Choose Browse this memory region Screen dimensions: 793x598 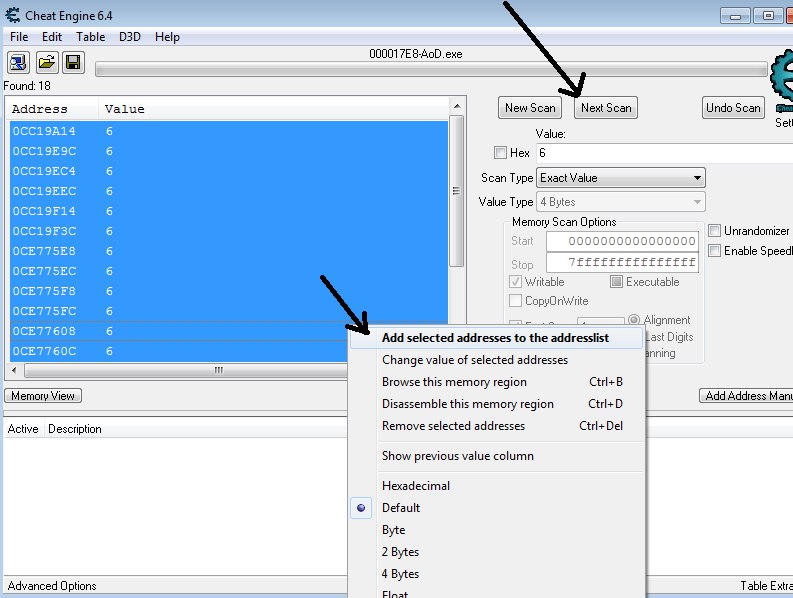pyautogui.click(x=498, y=382)
